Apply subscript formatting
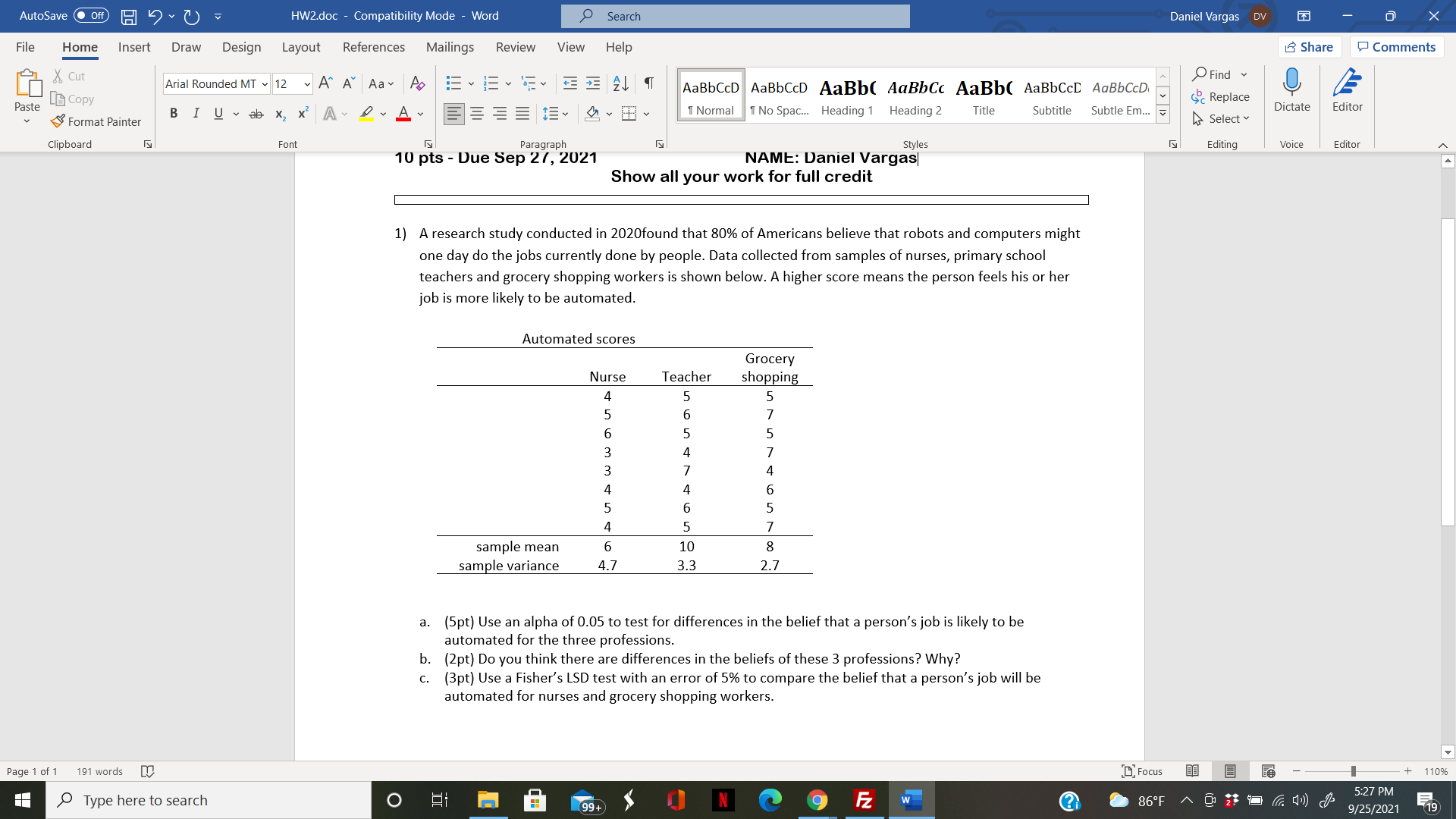1456x819 pixels. (279, 113)
